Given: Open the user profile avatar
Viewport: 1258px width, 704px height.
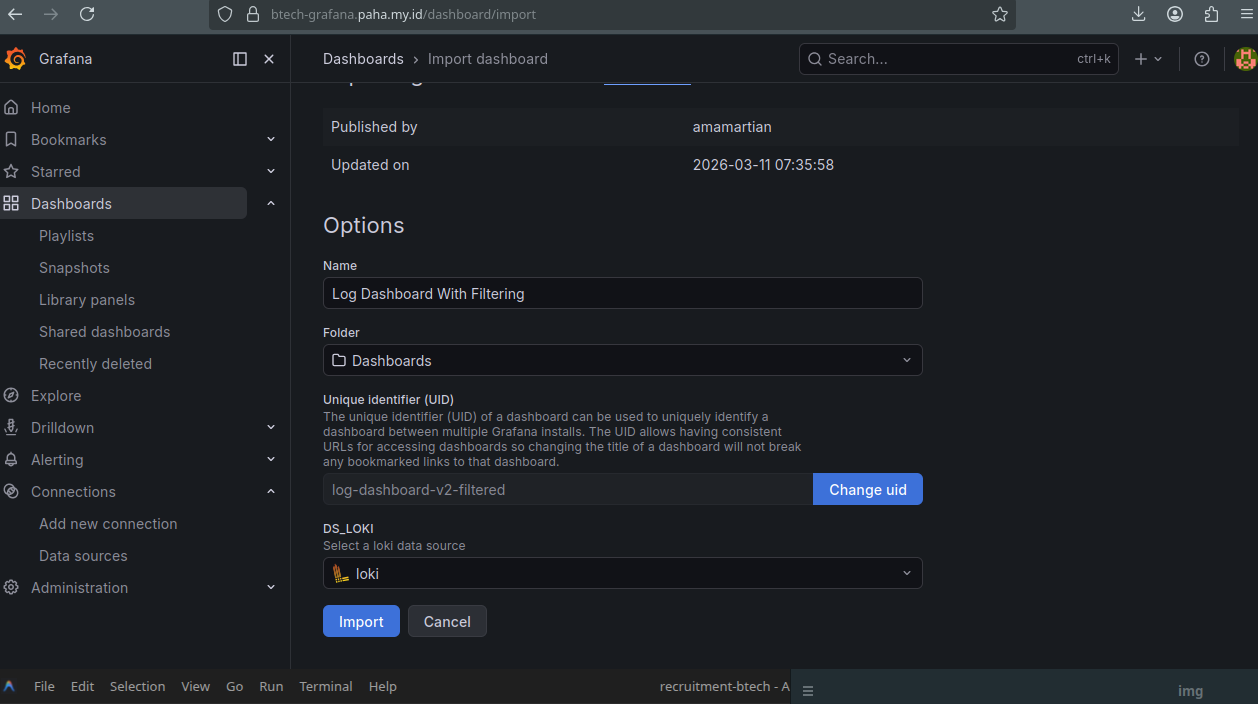Looking at the screenshot, I should coord(1245,59).
